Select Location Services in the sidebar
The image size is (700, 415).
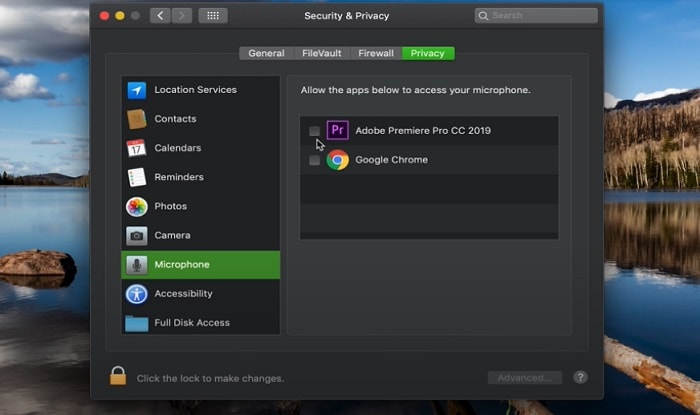pos(200,90)
